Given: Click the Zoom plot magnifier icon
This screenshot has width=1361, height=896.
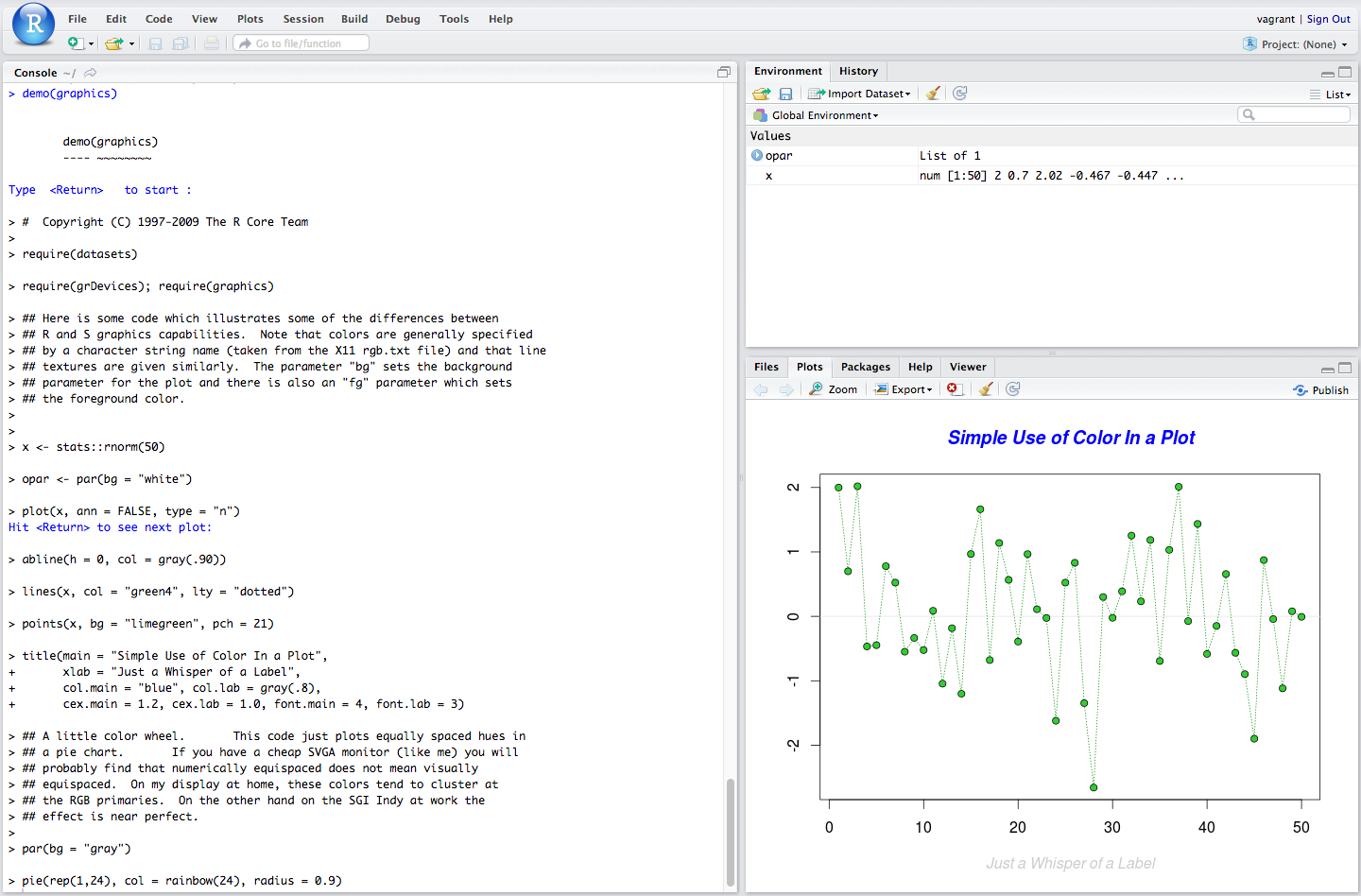Looking at the screenshot, I should [x=817, y=389].
